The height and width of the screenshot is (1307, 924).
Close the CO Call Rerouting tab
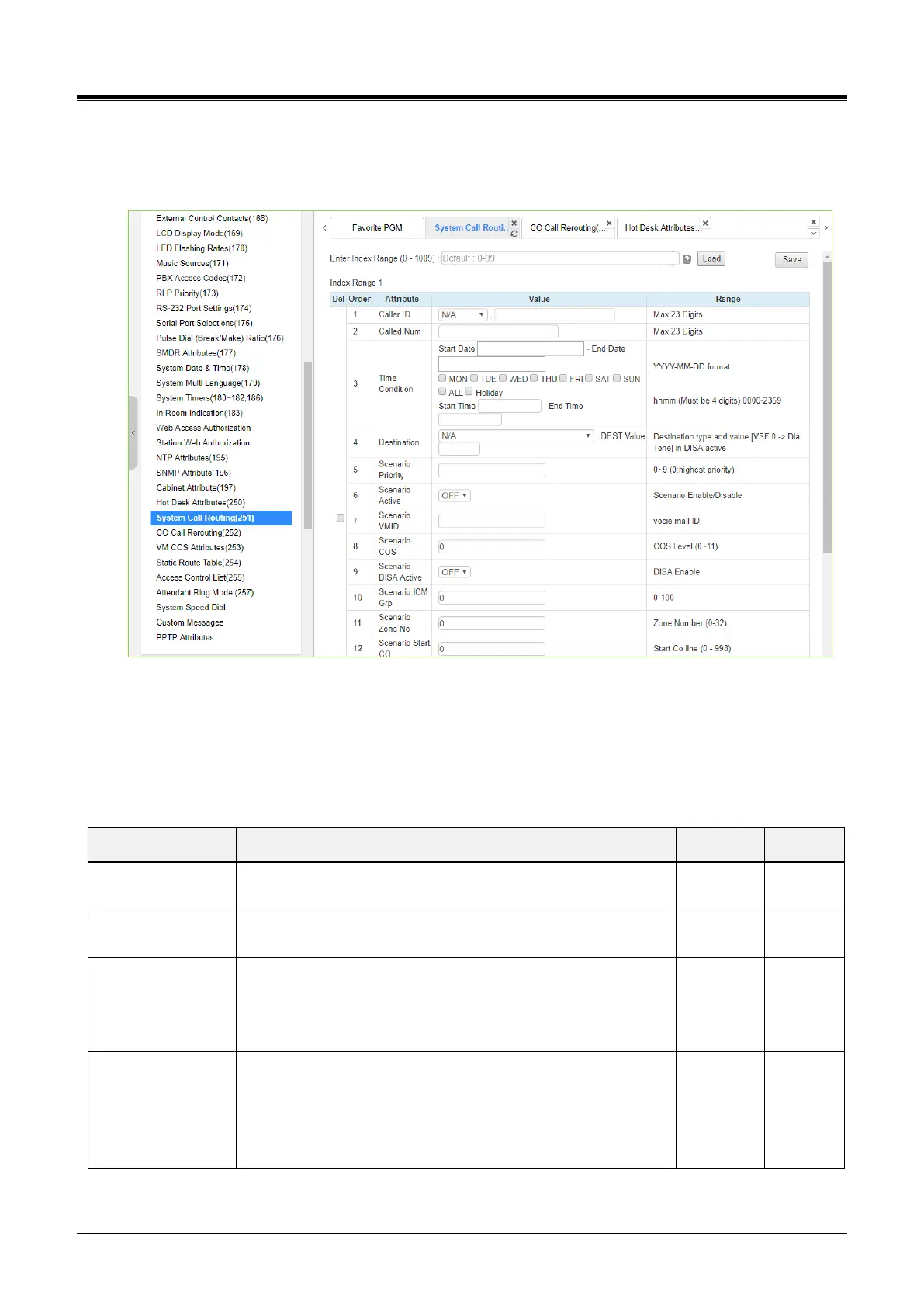[609, 224]
